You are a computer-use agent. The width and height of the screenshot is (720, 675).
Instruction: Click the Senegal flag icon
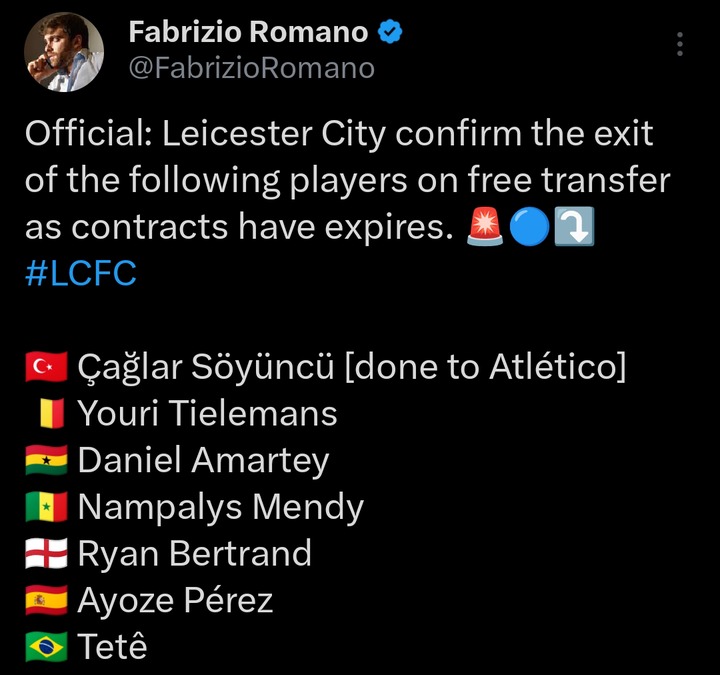pos(46,508)
